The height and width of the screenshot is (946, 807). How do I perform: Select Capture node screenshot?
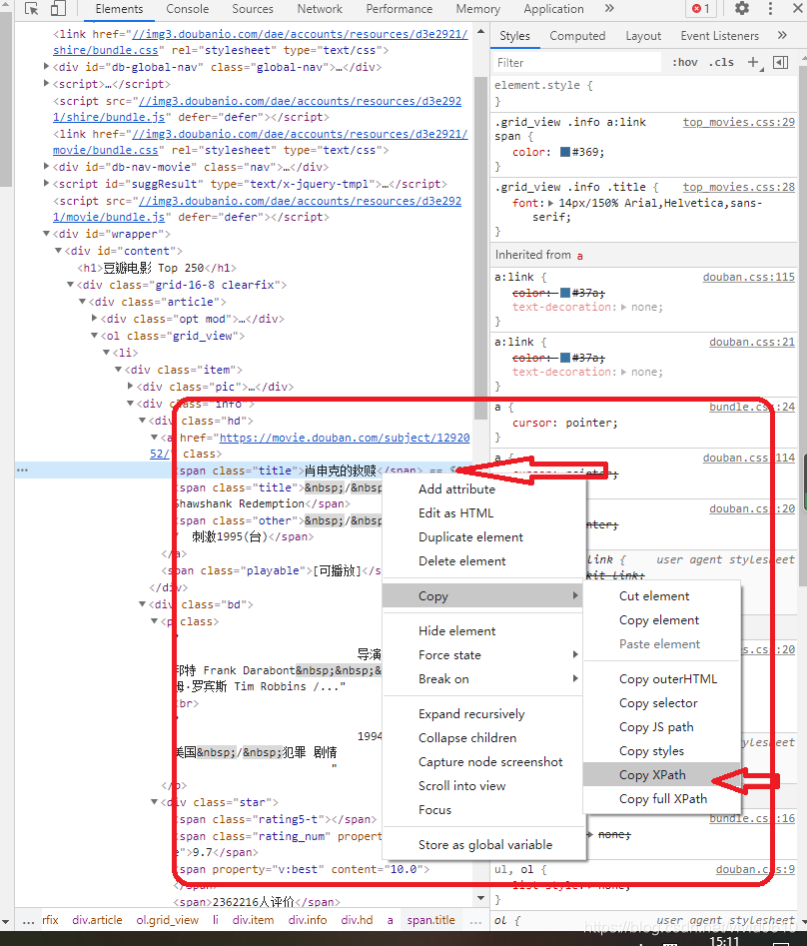pos(490,762)
